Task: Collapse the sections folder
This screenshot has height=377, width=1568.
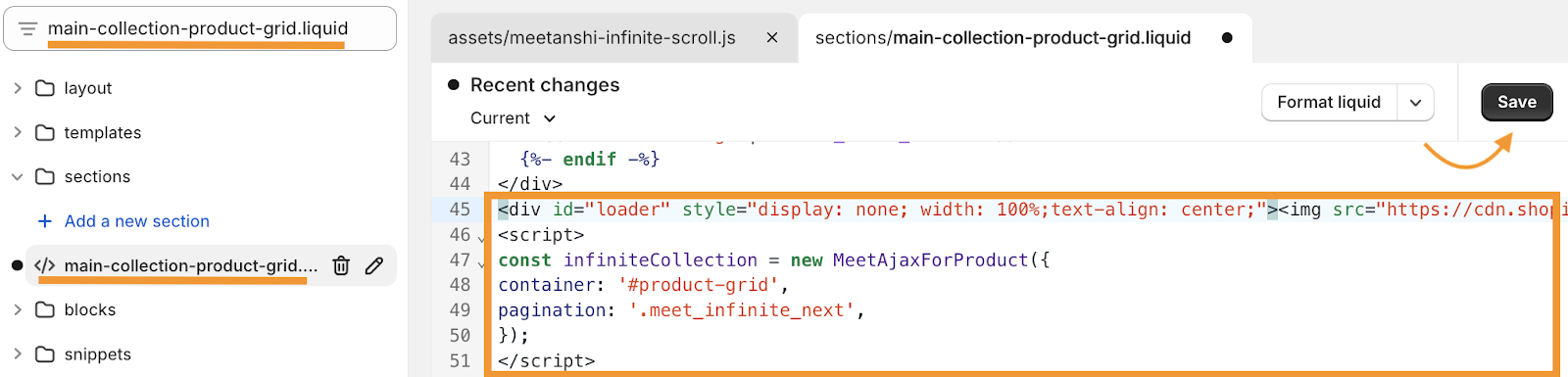Action: [x=17, y=177]
